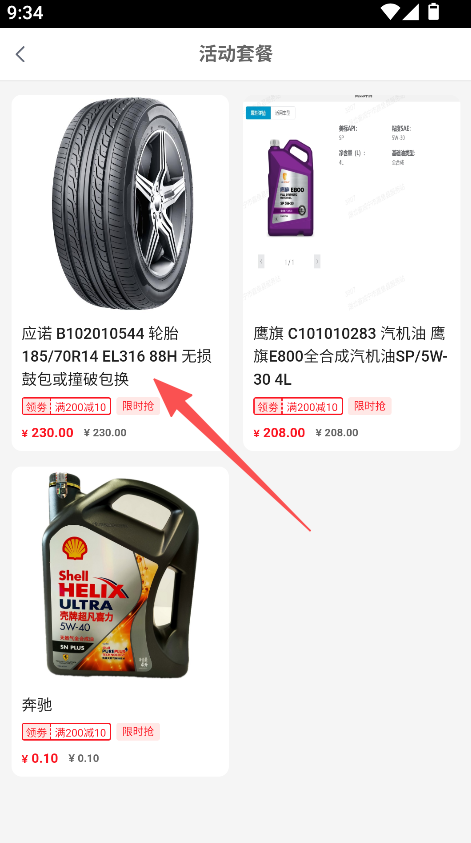471x843 pixels.
Task: Open the tire product image
Action: (120, 204)
